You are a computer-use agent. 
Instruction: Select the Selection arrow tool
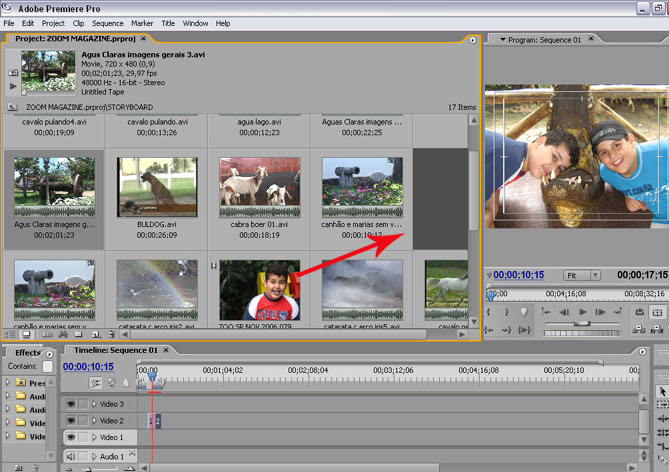(662, 391)
